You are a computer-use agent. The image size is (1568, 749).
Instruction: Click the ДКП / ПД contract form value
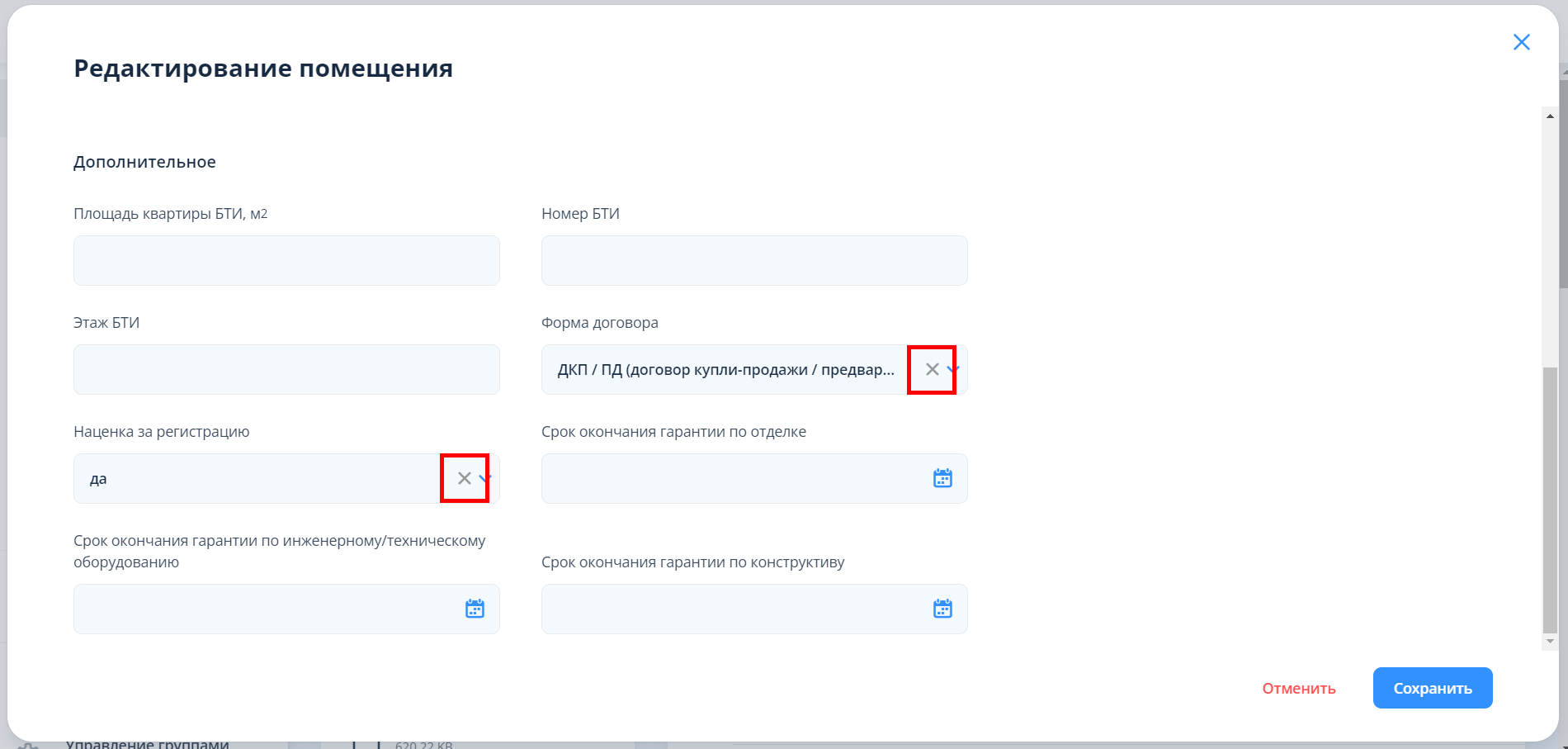click(725, 369)
